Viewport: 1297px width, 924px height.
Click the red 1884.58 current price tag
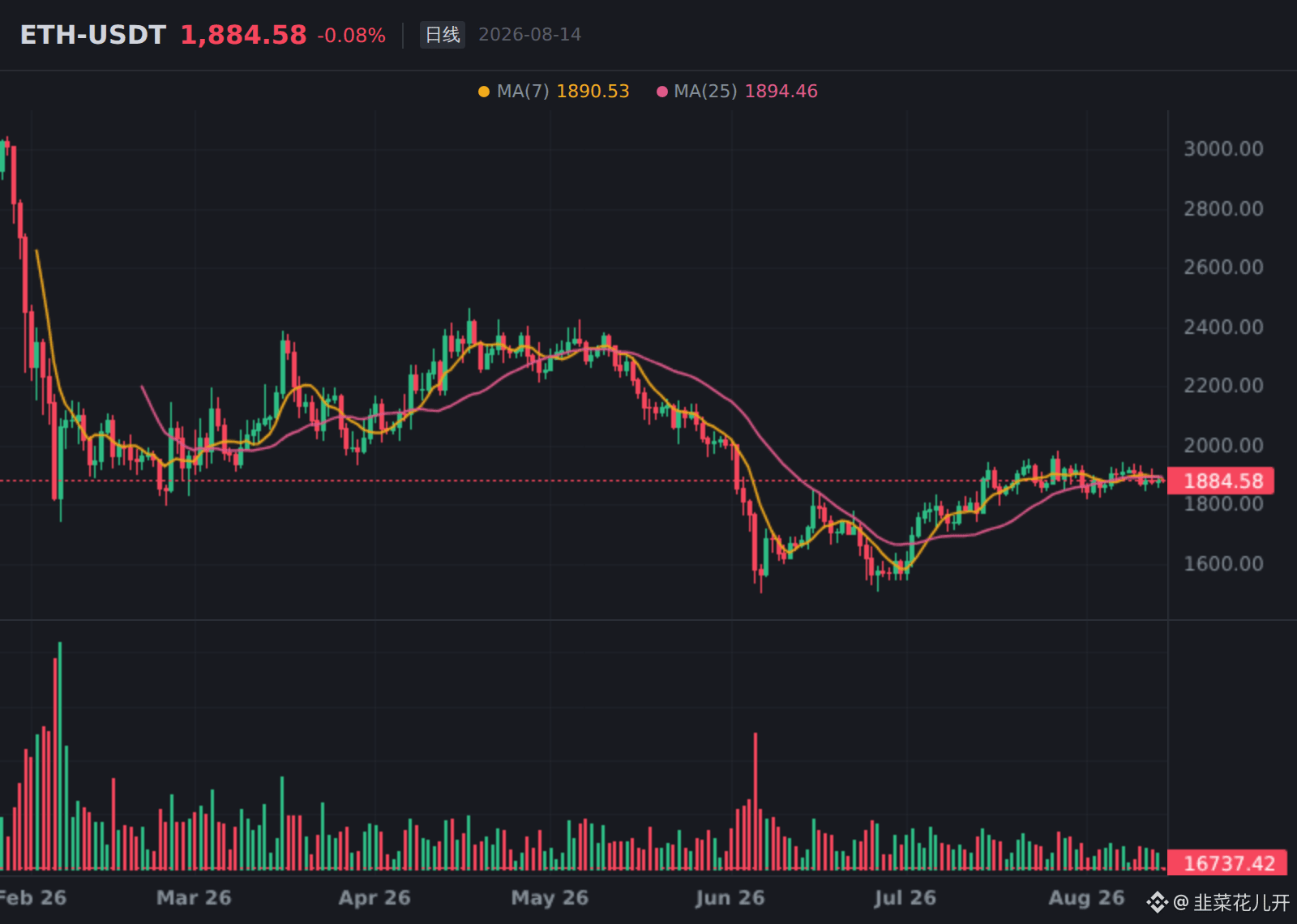point(1221,481)
